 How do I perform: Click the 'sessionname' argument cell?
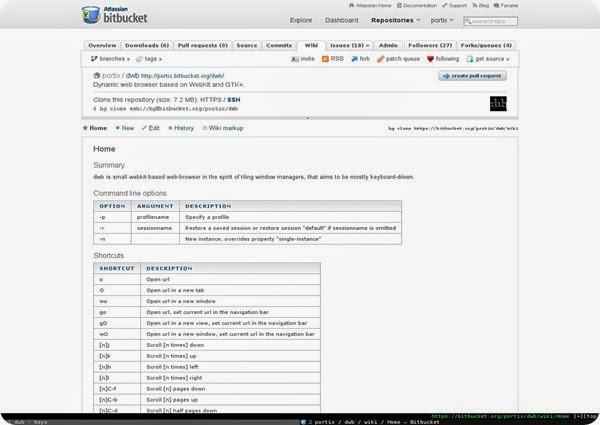(x=155, y=228)
